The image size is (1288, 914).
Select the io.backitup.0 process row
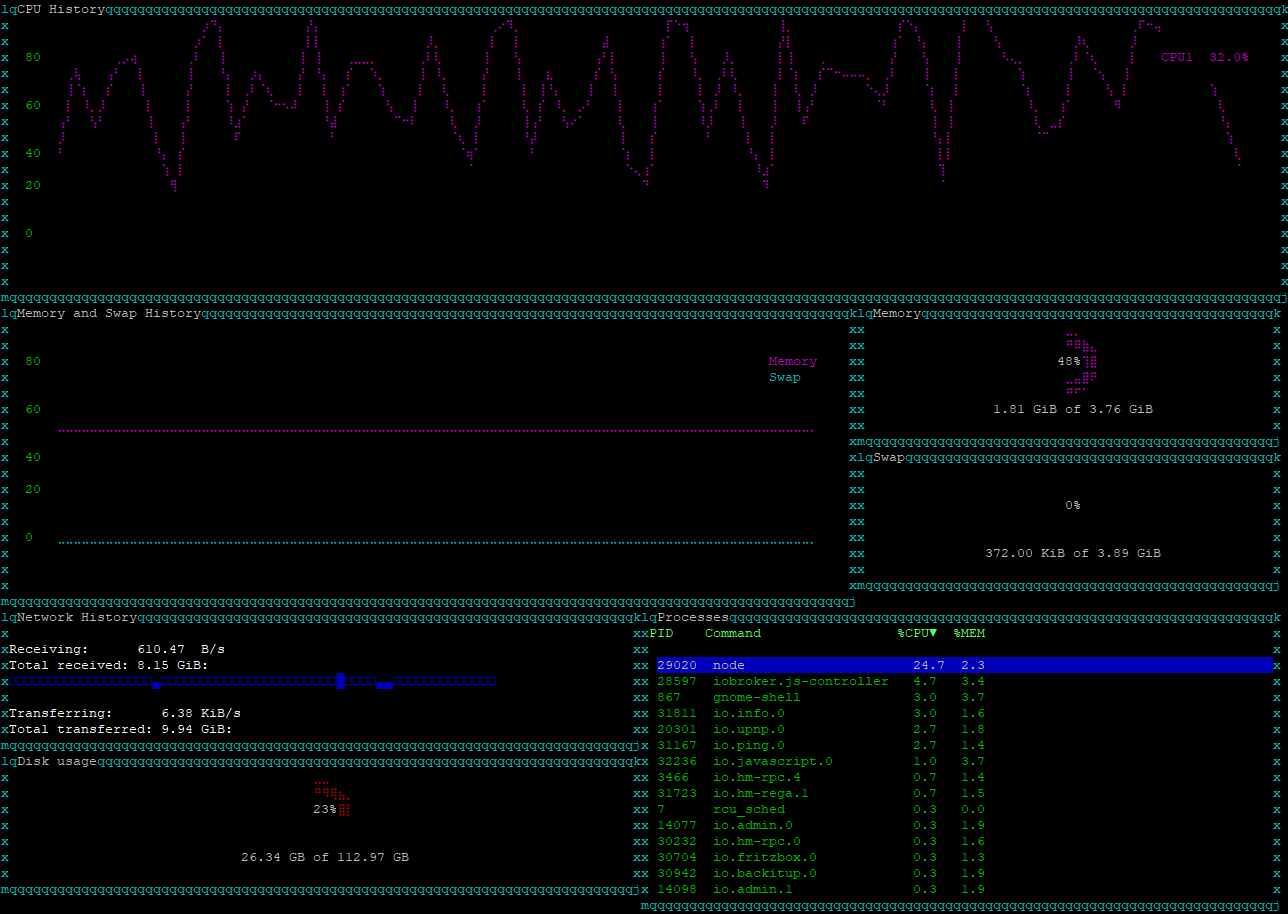pyautogui.click(x=965, y=873)
